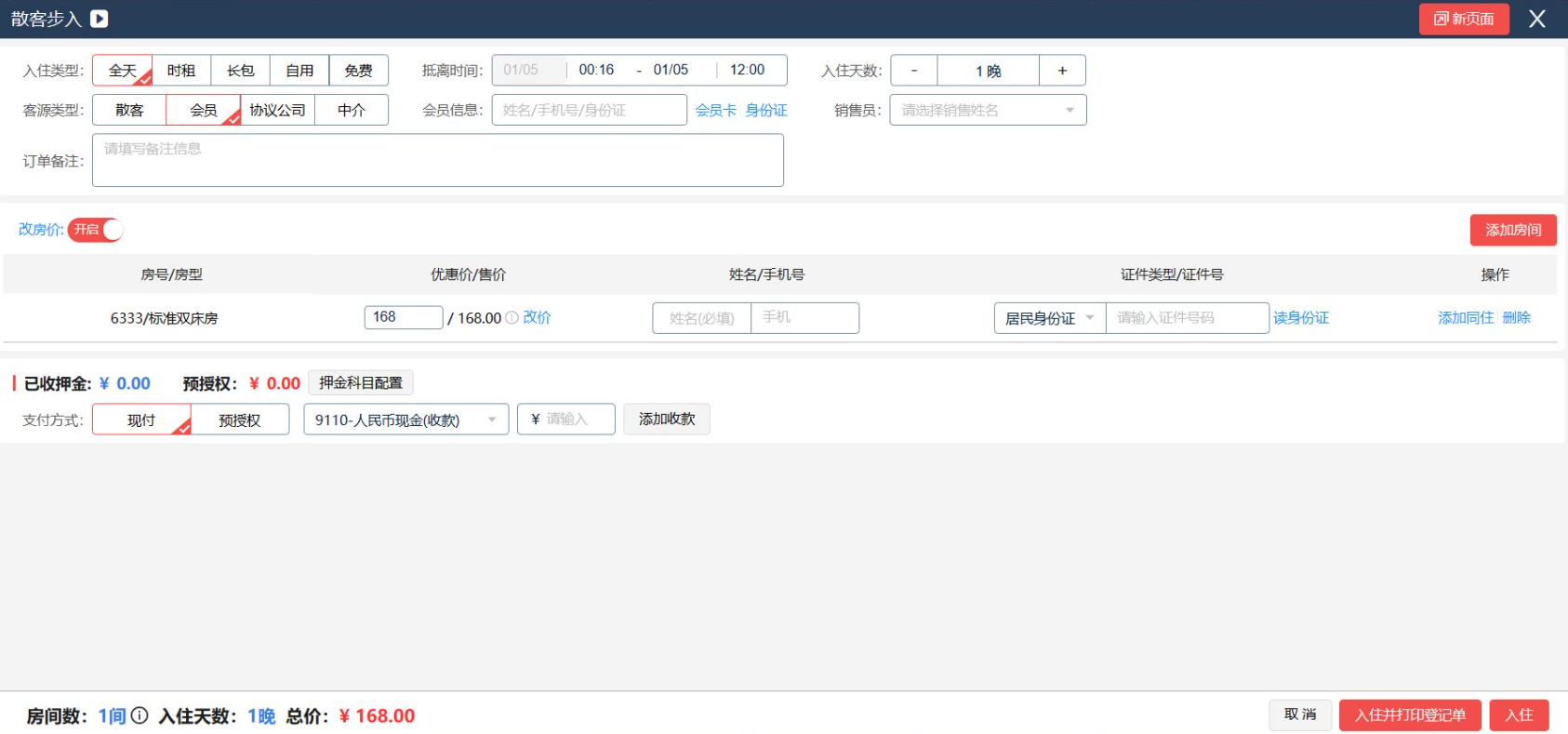The height and width of the screenshot is (734, 1568).
Task: Open the 销售员 salesperson dropdown
Action: pyautogui.click(x=988, y=110)
